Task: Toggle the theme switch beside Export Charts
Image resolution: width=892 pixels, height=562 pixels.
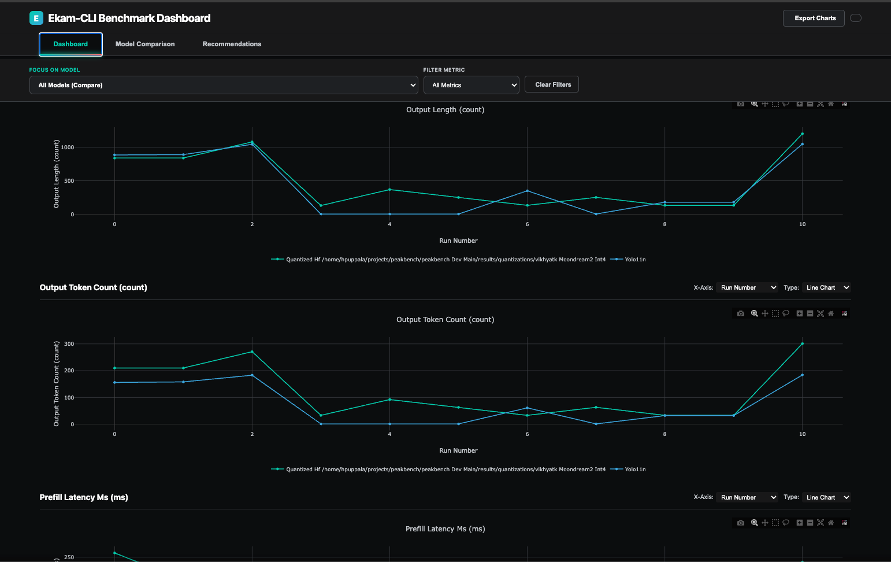Action: click(856, 18)
